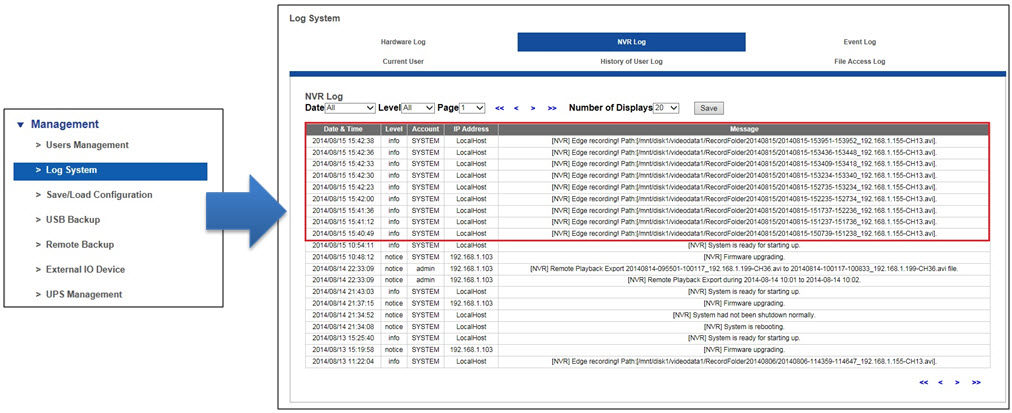Click the Level column header
Viewport: 1012px width, 413px height.
(x=393, y=130)
